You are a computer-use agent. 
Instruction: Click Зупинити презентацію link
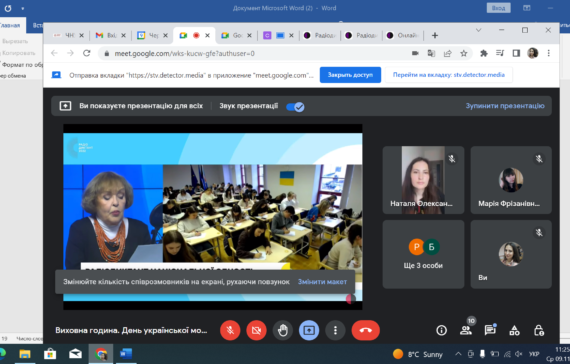pos(505,106)
